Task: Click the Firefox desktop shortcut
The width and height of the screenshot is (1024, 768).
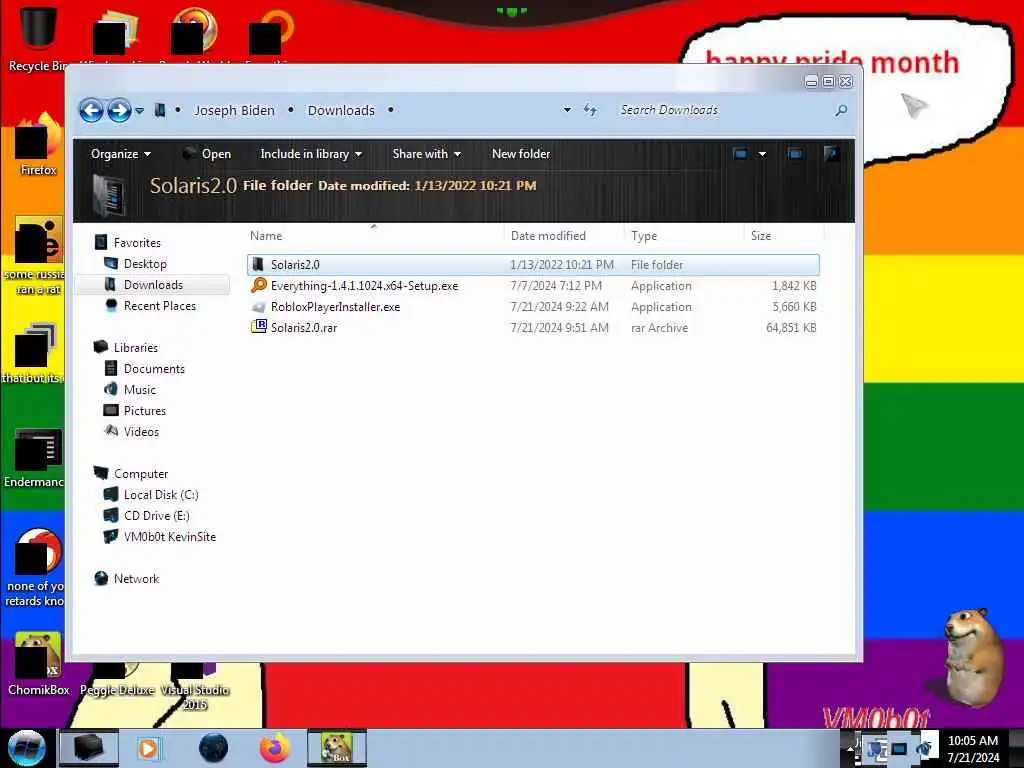Action: 38,144
